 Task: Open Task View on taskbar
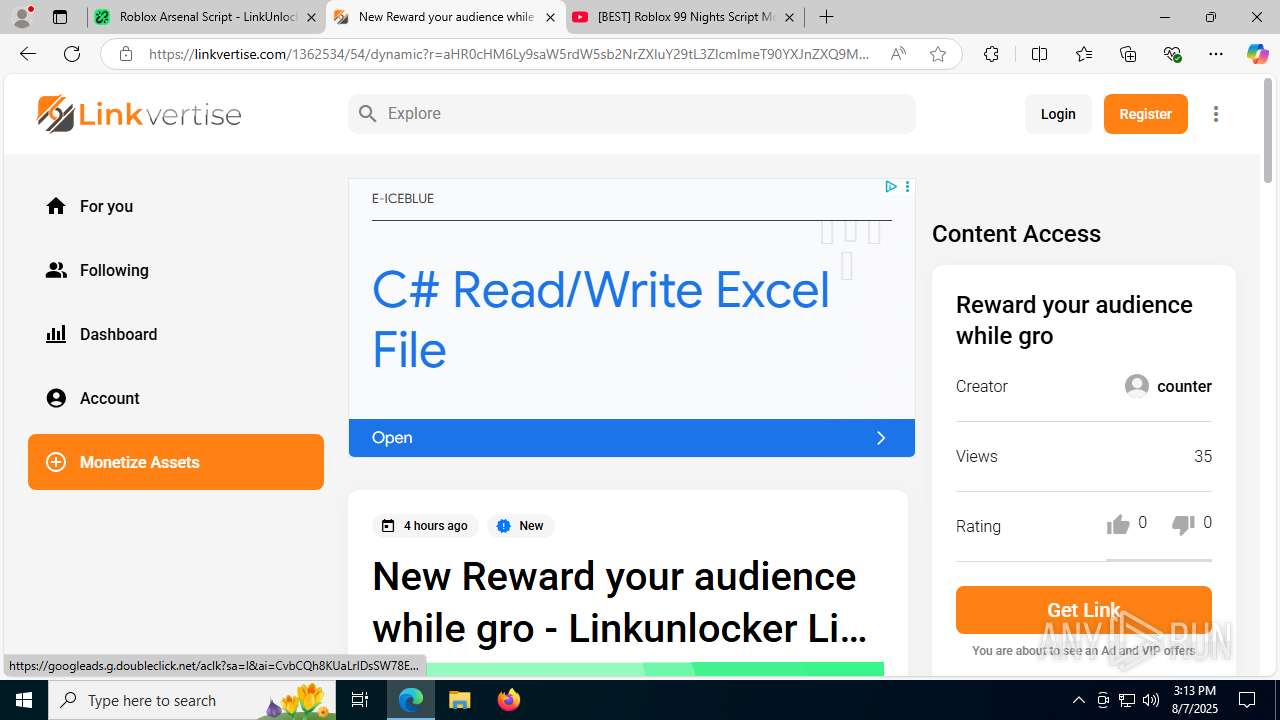coord(360,700)
